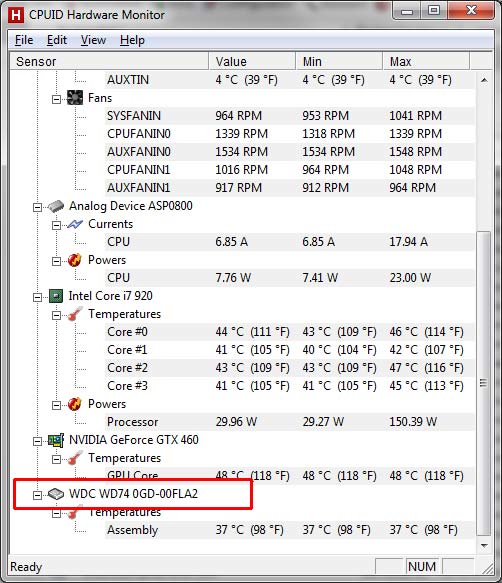Open the Help menu

pyautogui.click(x=132, y=40)
